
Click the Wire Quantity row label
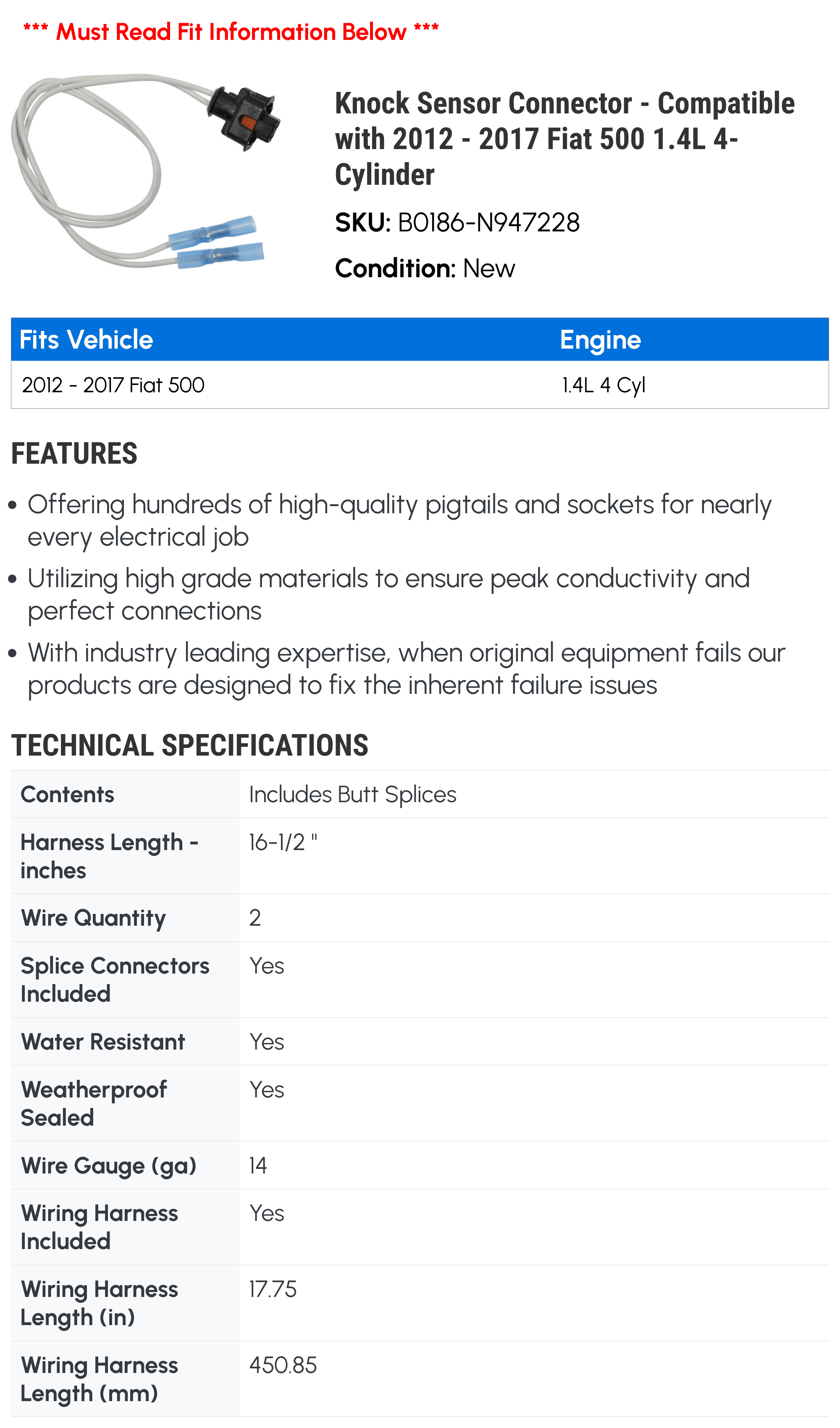click(94, 918)
